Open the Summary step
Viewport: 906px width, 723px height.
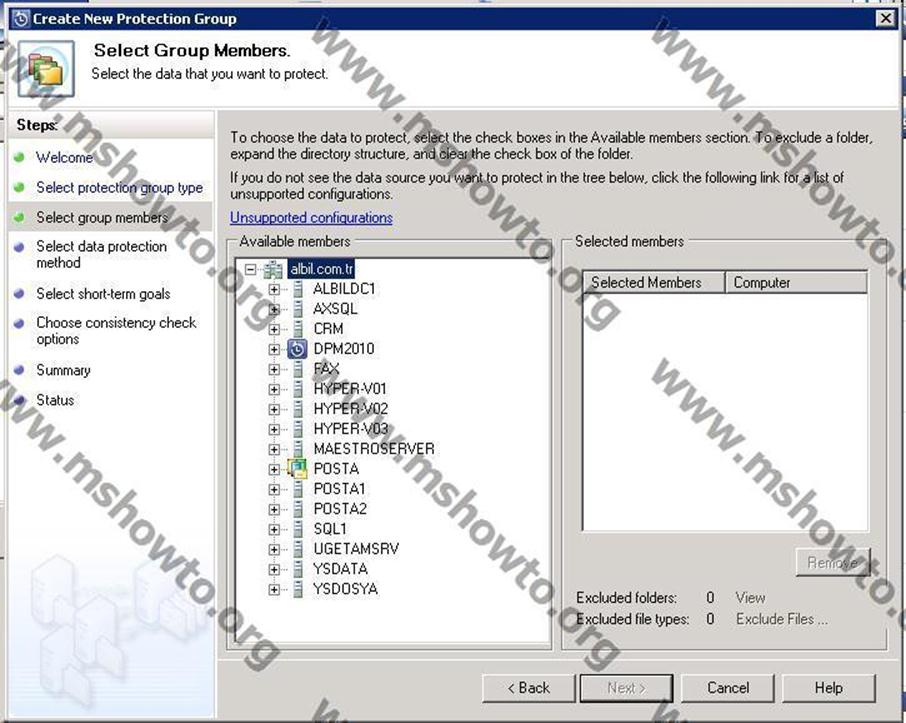coord(64,370)
